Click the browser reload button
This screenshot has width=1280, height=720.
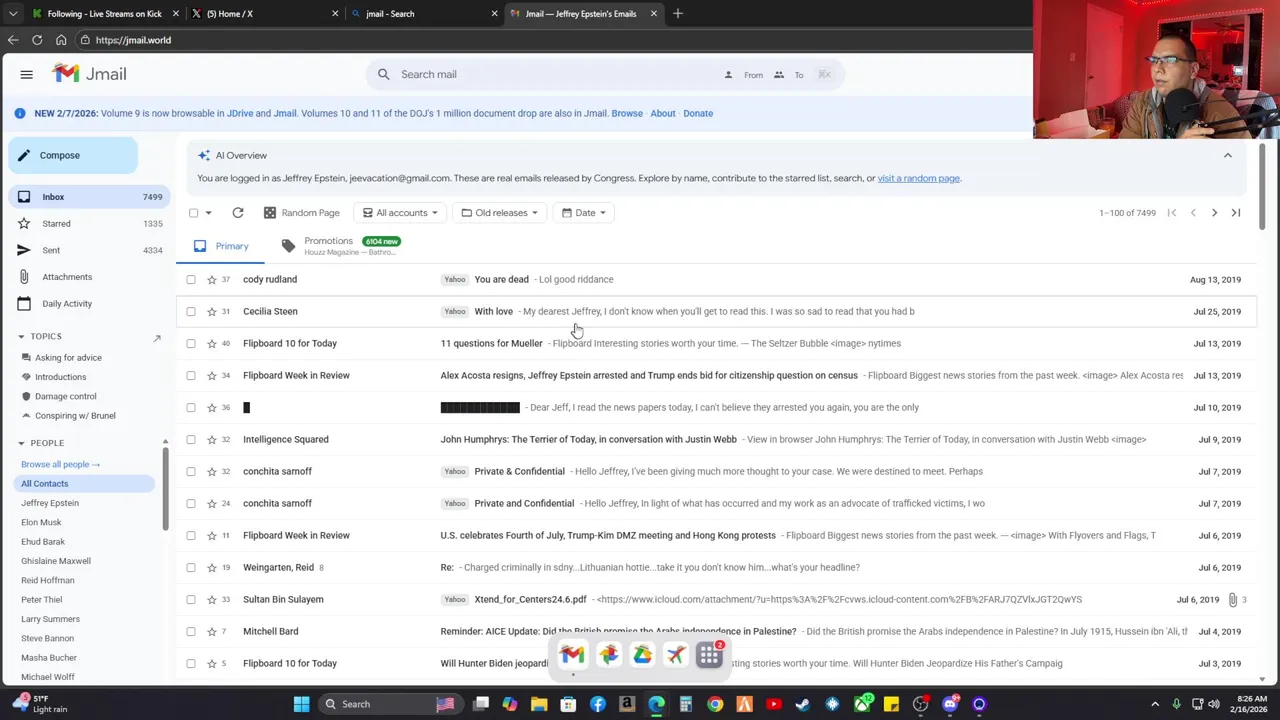coord(37,40)
